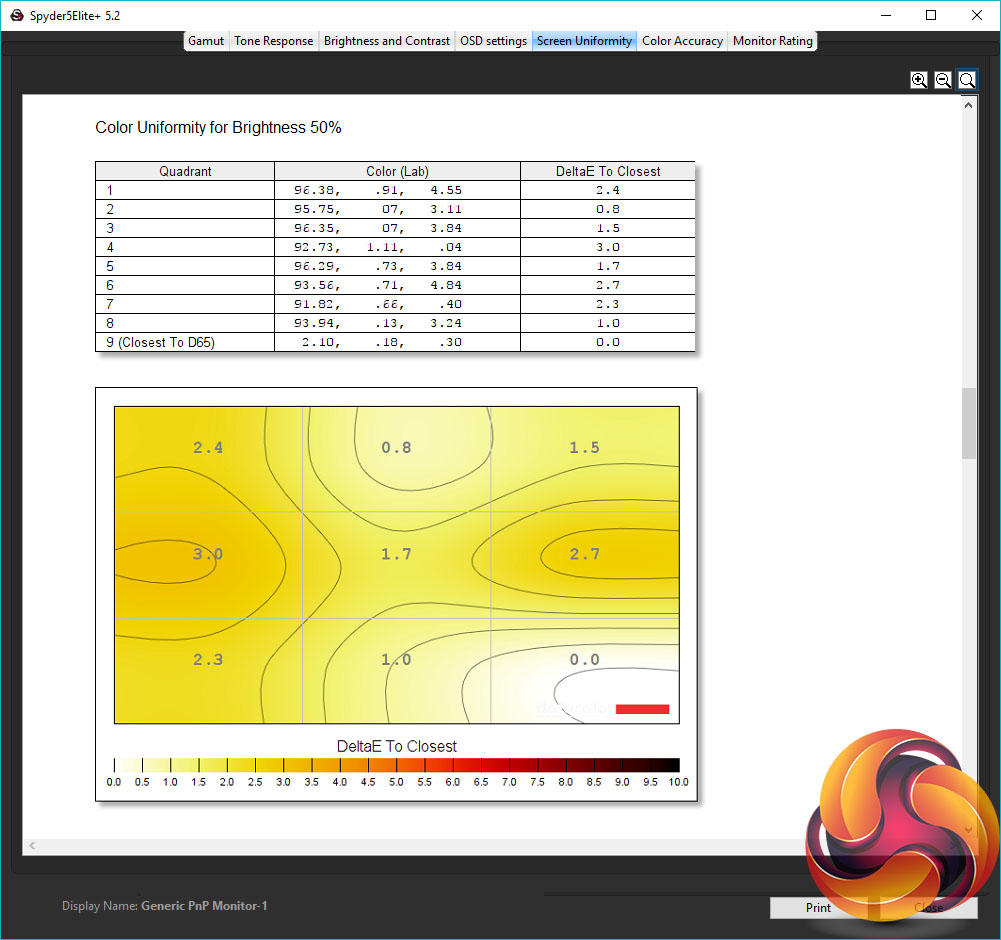1001x940 pixels.
Task: Click the zoom-to-fit magnifier icon
Action: [x=967, y=80]
